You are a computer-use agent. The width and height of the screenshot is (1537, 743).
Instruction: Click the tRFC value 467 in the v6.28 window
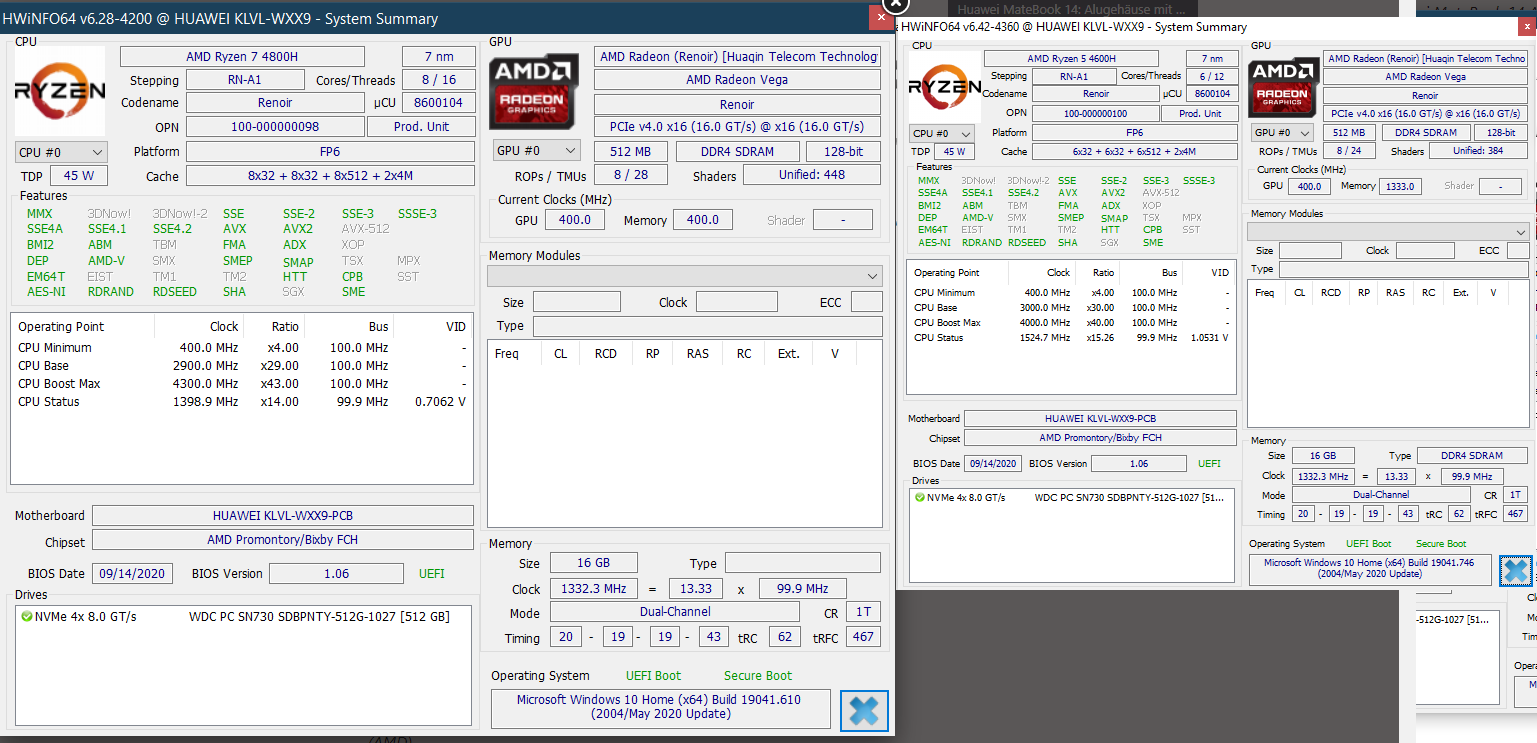[x=862, y=638]
